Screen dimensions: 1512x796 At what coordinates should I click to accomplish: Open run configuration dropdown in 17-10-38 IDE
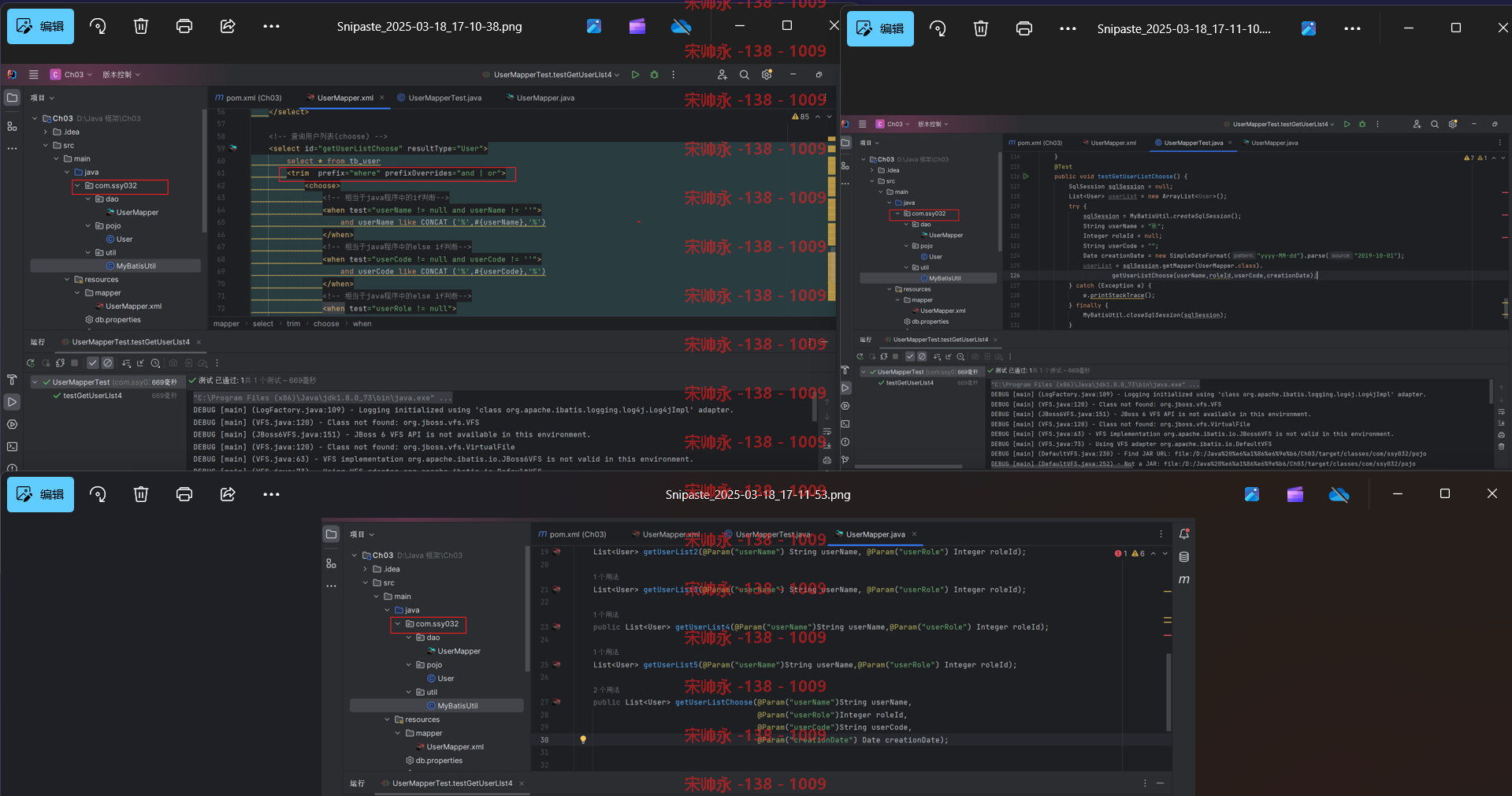[550, 75]
